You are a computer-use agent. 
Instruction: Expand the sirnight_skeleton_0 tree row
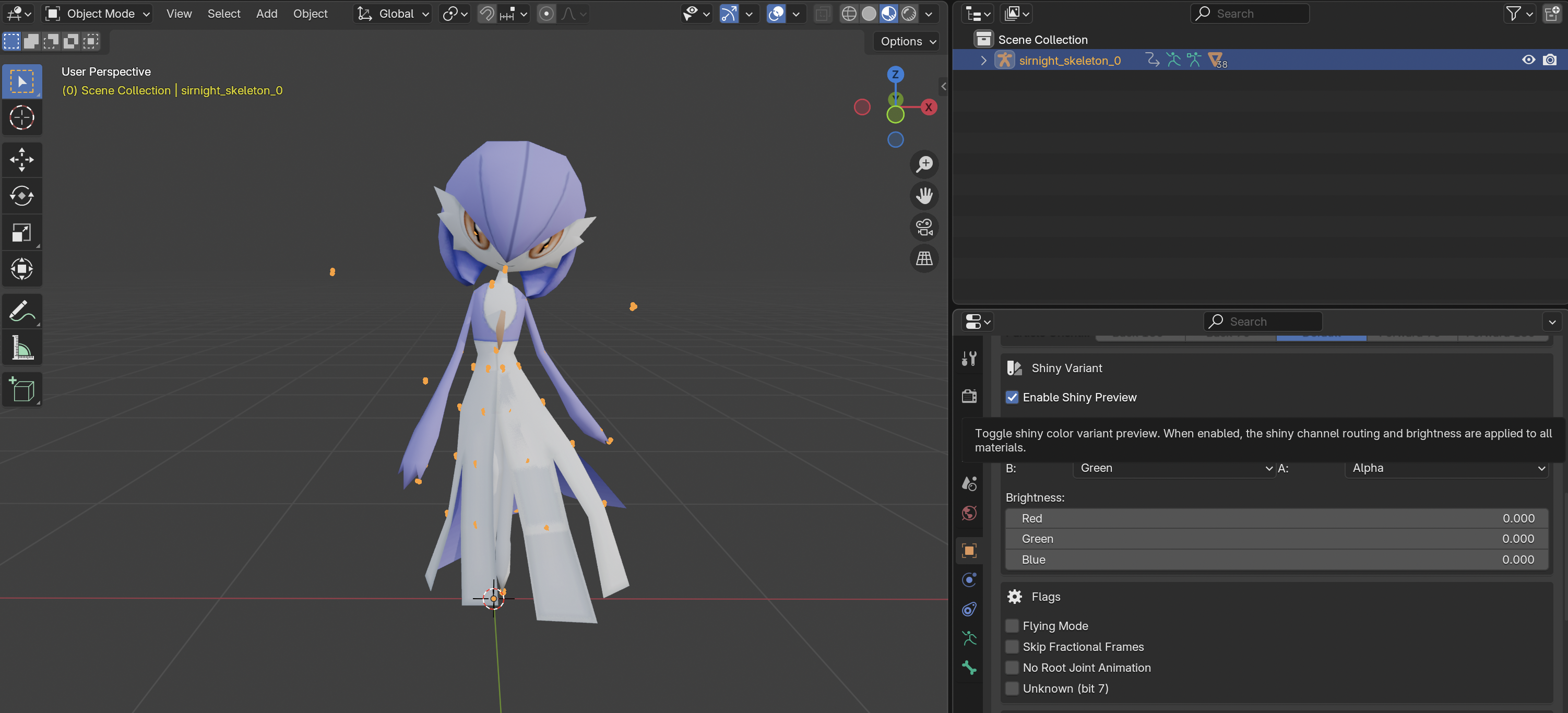coord(983,60)
